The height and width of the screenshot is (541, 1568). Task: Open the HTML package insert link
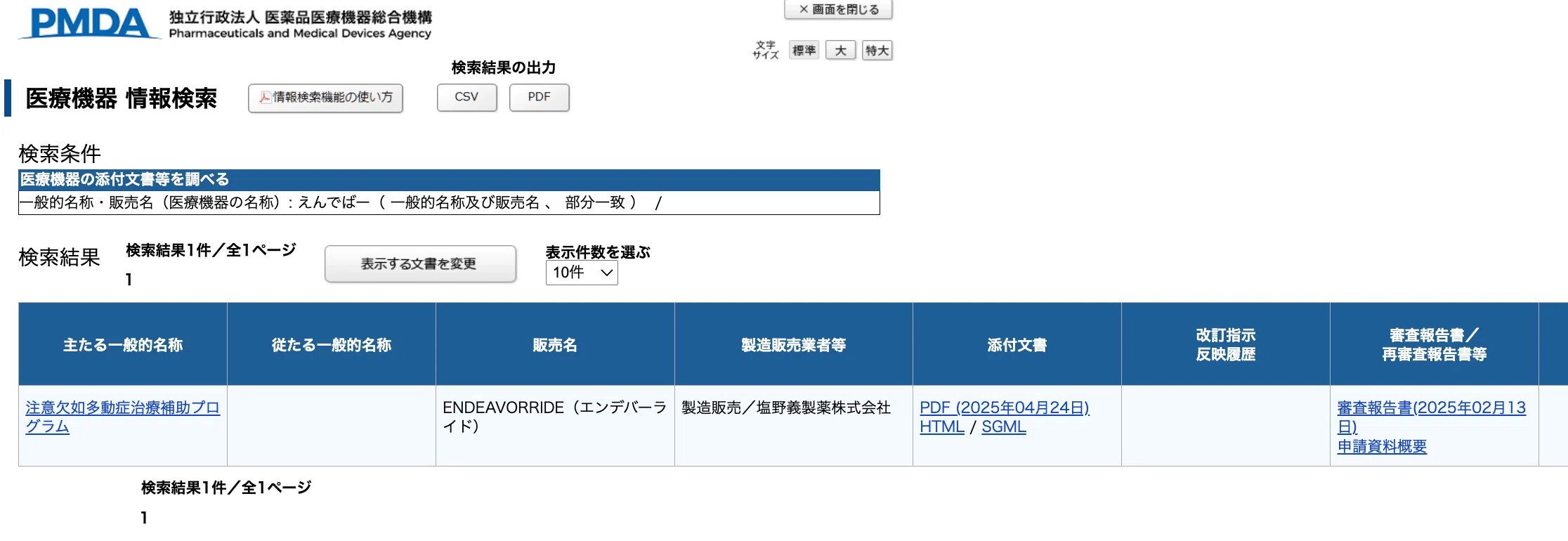coord(941,426)
